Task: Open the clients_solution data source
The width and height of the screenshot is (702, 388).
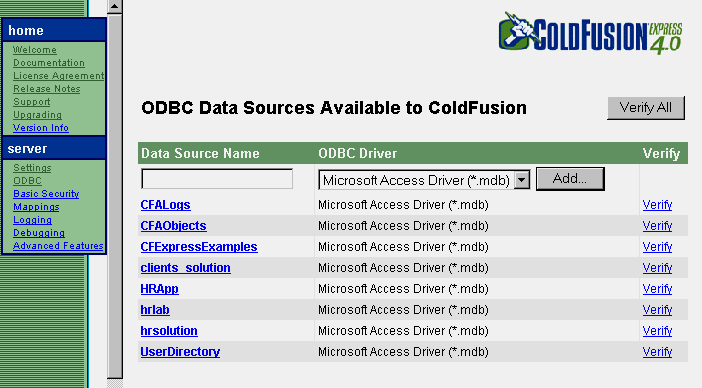Action: 185,268
